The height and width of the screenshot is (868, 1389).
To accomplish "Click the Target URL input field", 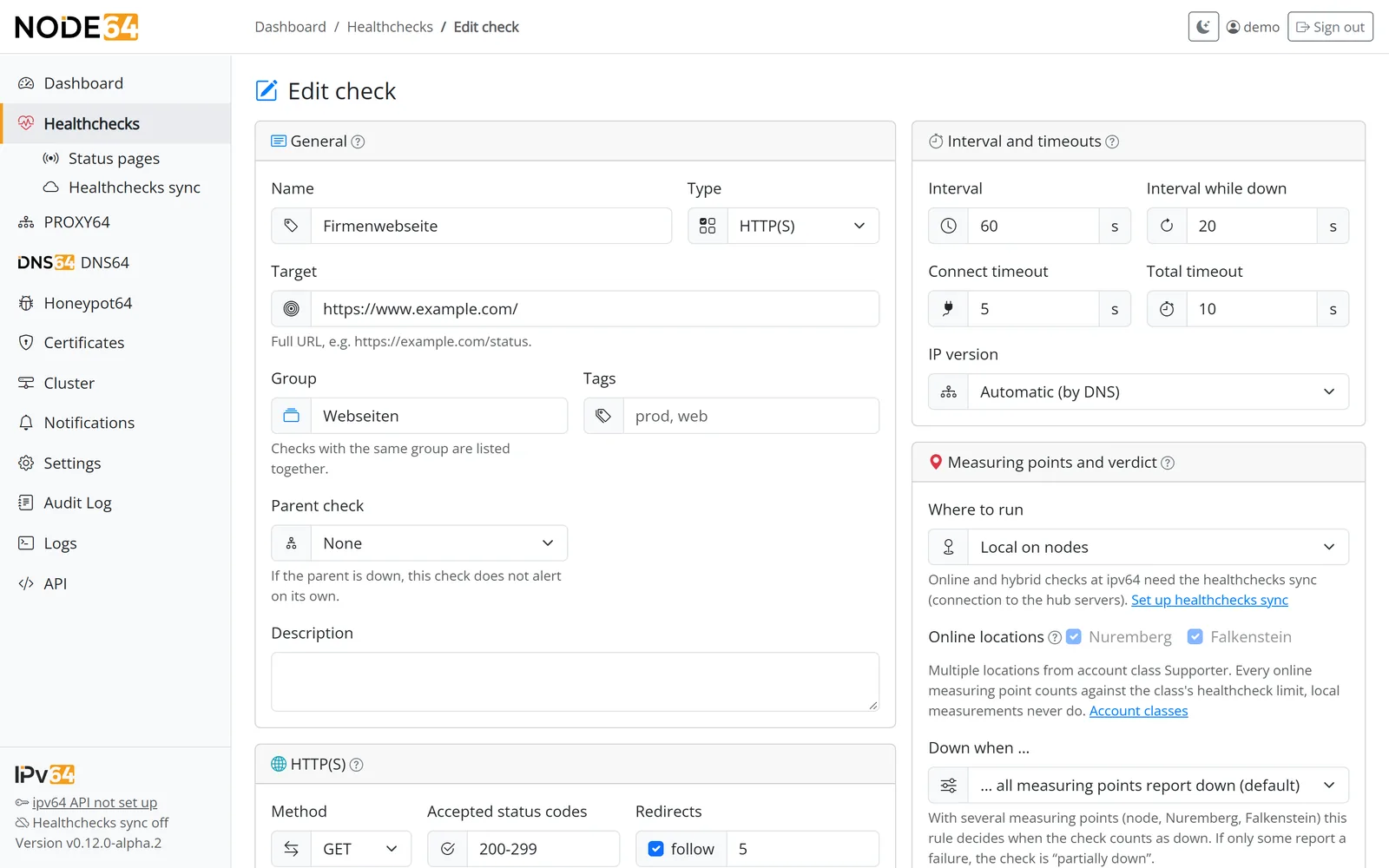I will pos(595,309).
